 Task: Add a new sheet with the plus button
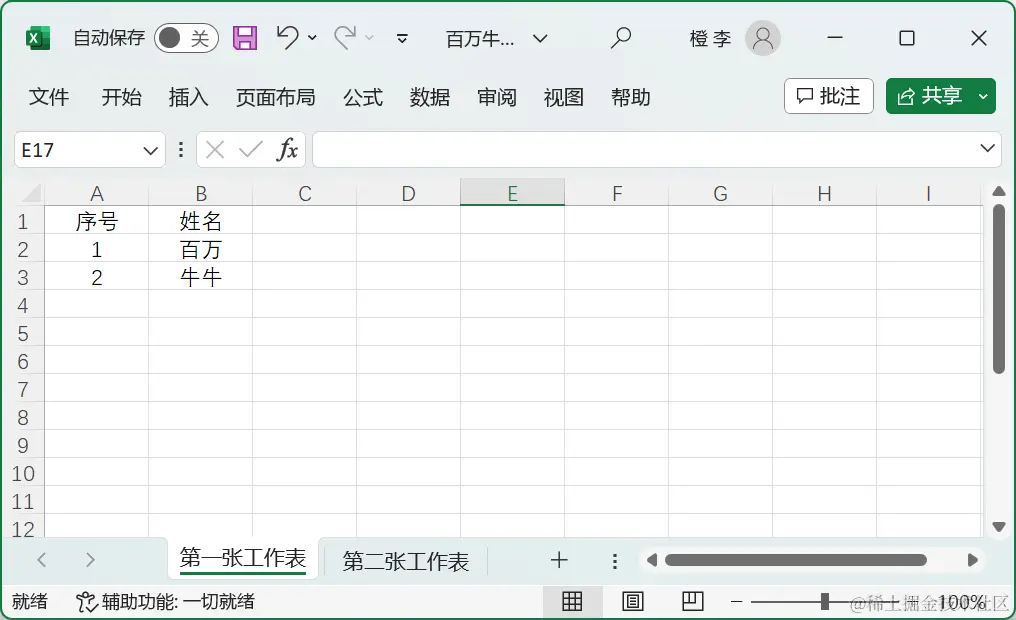pos(558,560)
